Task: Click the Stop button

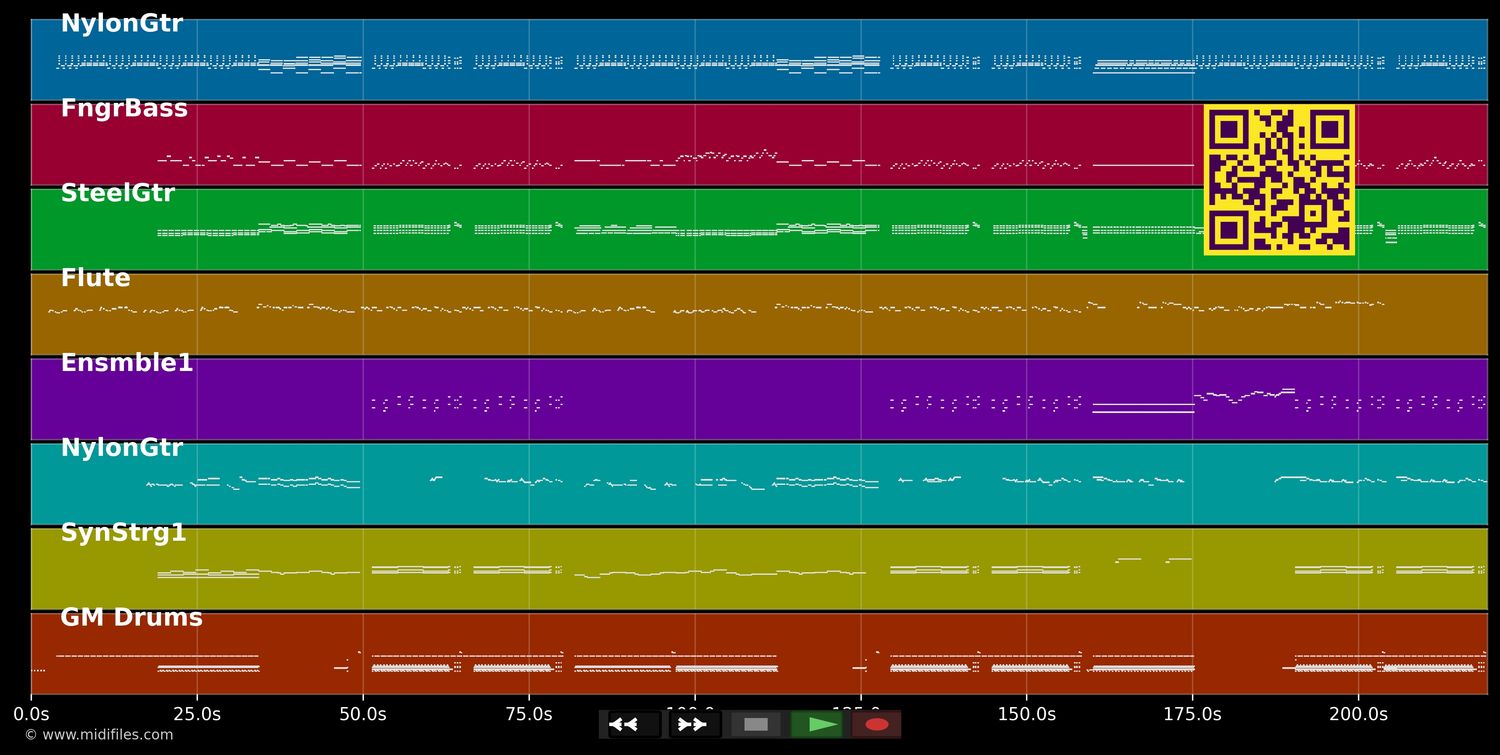Action: (756, 724)
